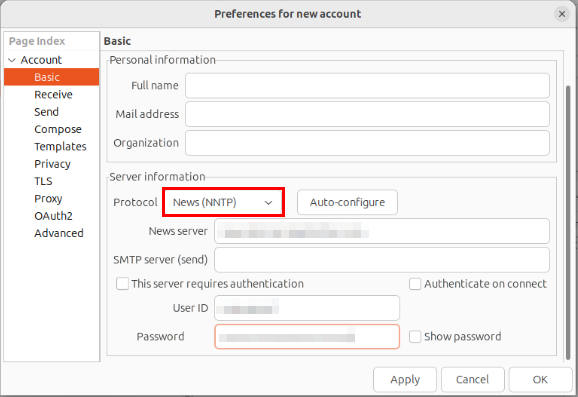The width and height of the screenshot is (578, 397).
Task: Click the vertical scrollbar of Basic page
Action: click(568, 222)
